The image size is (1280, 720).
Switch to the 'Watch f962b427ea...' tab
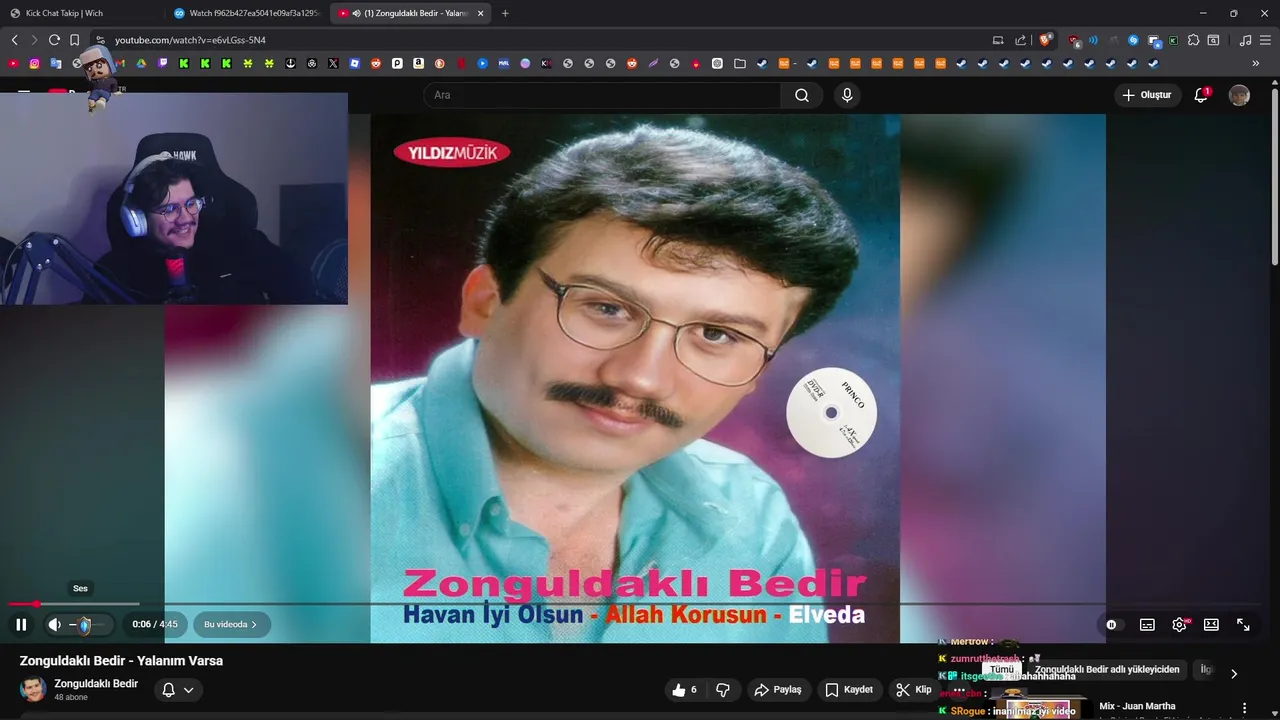pyautogui.click(x=247, y=13)
